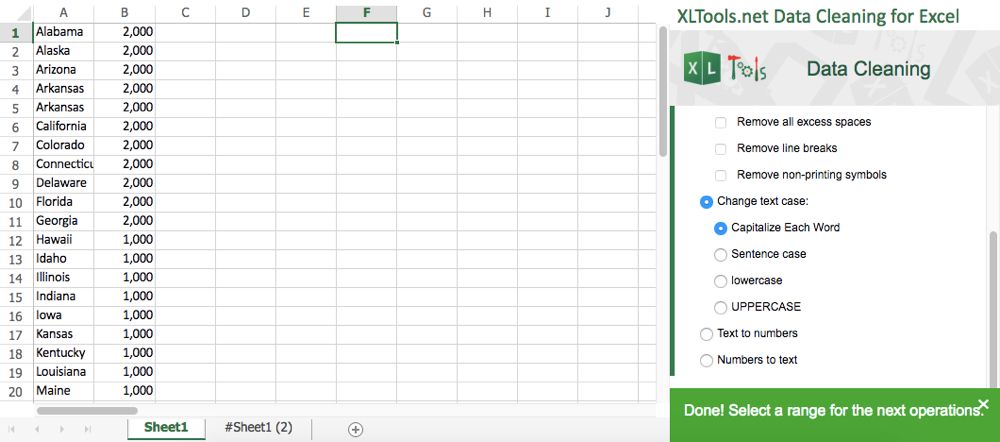
Task: Go to the first sheet using arrow
Action: [14, 429]
